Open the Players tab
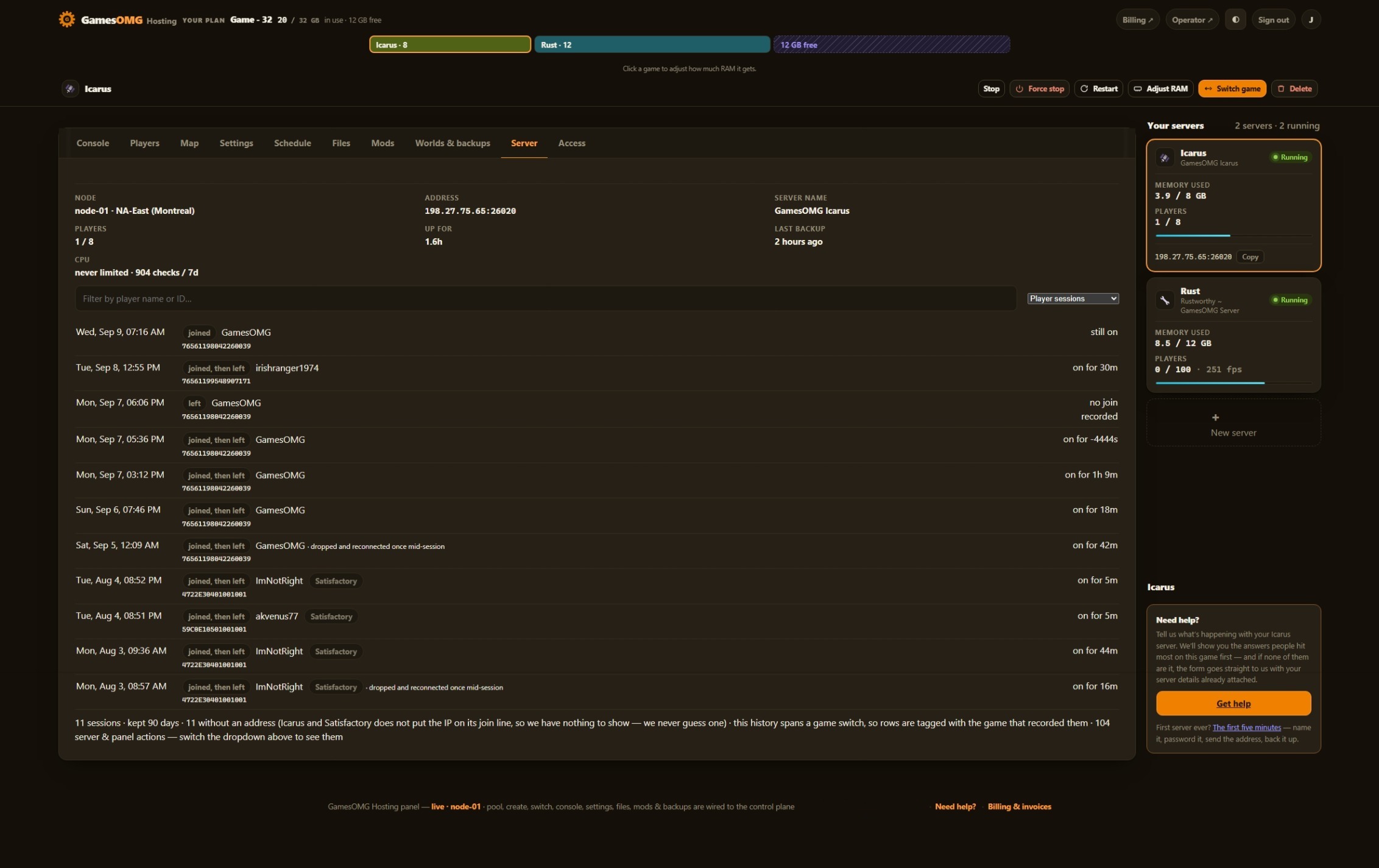Image resolution: width=1379 pixels, height=868 pixels. pos(144,143)
